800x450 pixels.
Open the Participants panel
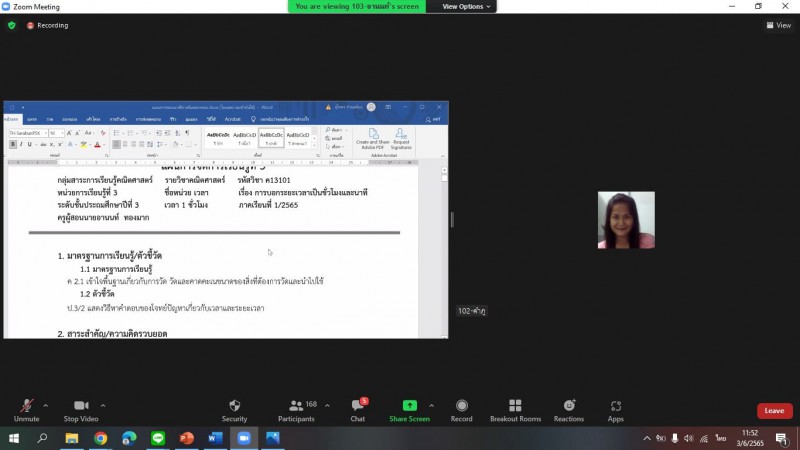[x=296, y=408]
